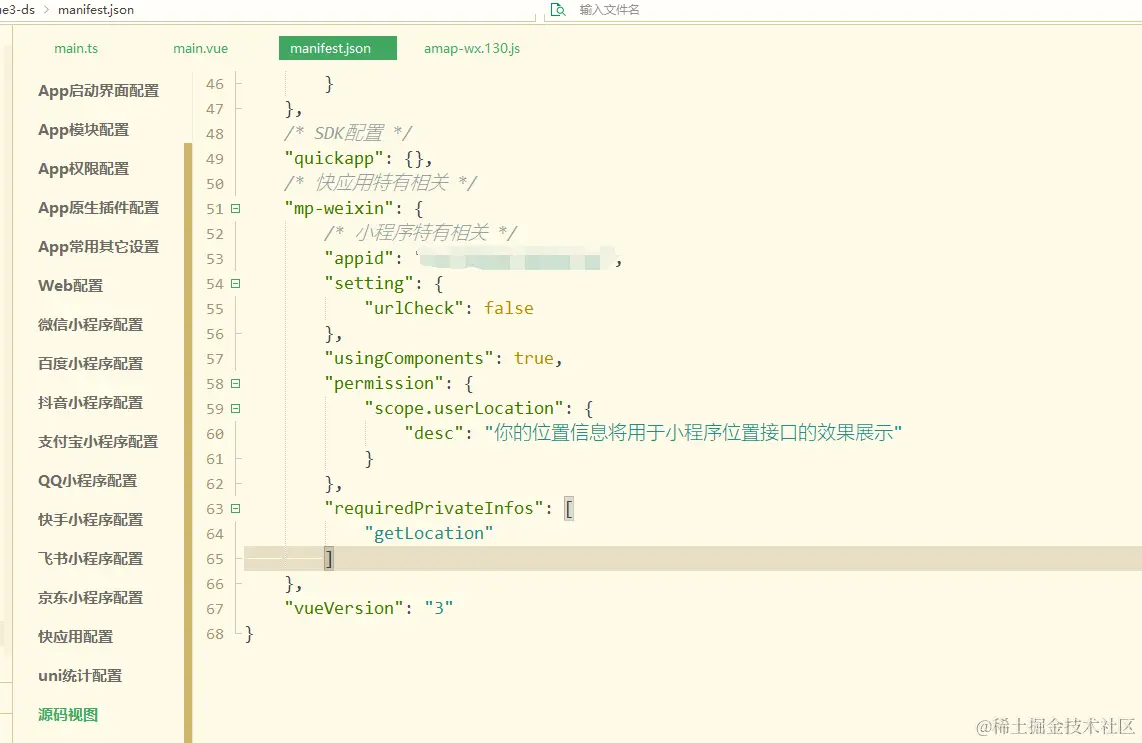Open App原生插件配置 section
Image resolution: width=1142 pixels, height=743 pixels.
point(98,208)
